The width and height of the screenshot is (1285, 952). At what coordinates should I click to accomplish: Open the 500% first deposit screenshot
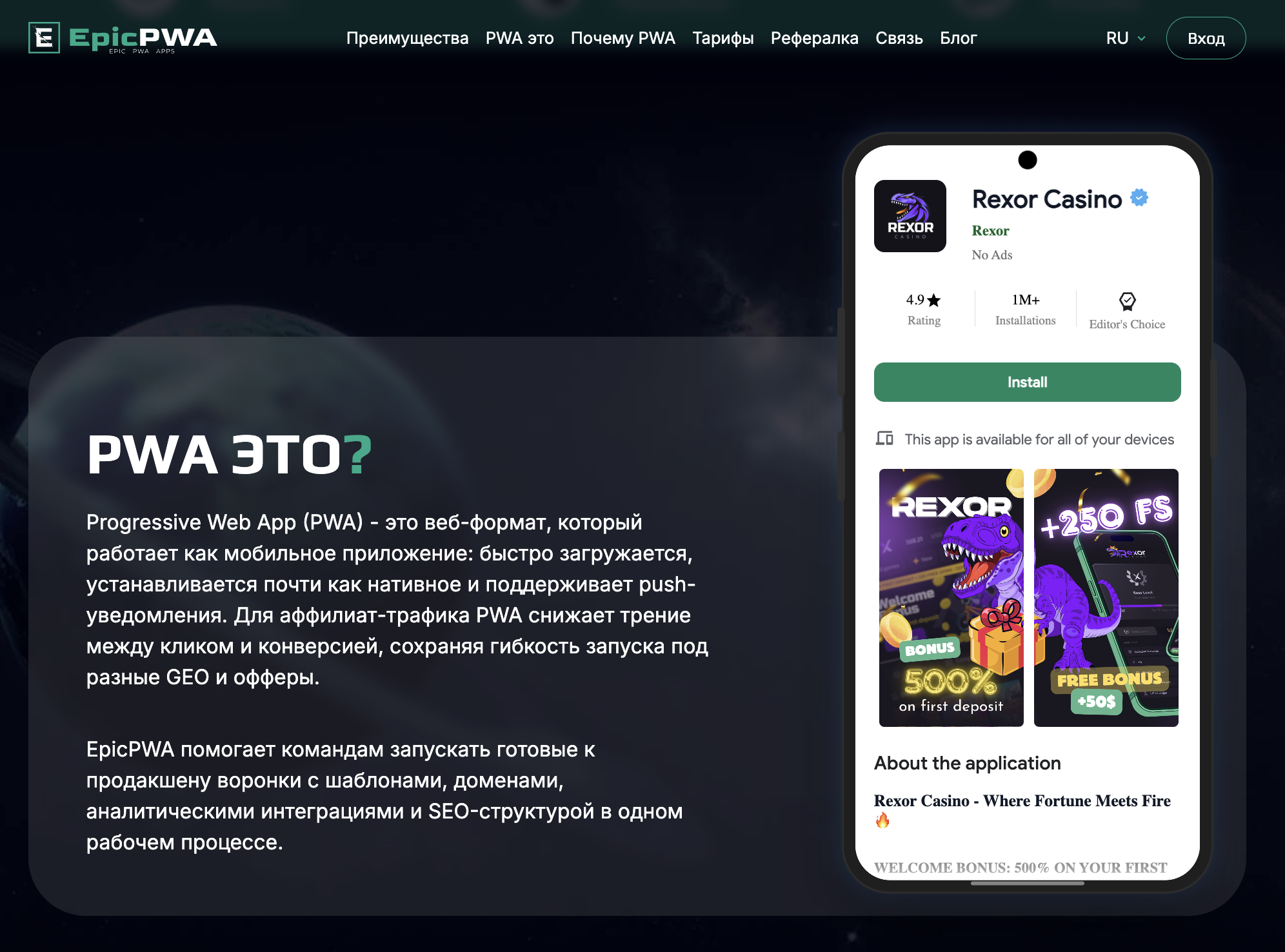click(951, 597)
